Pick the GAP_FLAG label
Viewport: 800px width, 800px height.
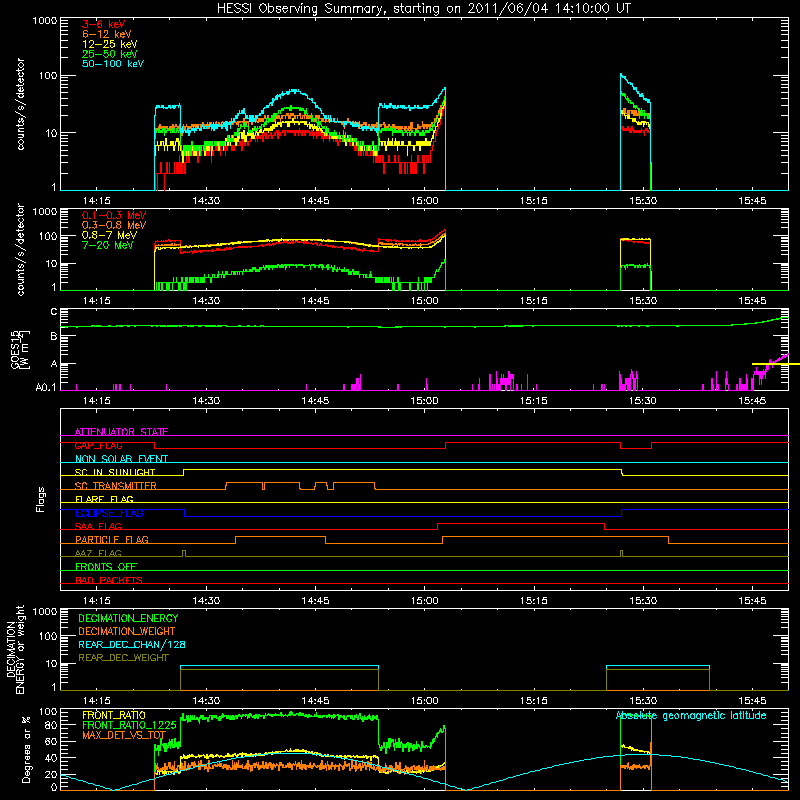click(98, 445)
